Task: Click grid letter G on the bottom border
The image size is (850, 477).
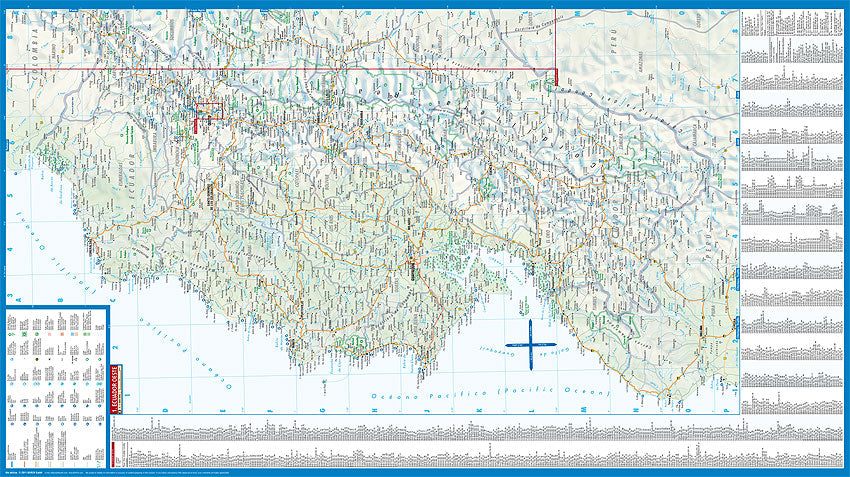Action: click(x=323, y=410)
